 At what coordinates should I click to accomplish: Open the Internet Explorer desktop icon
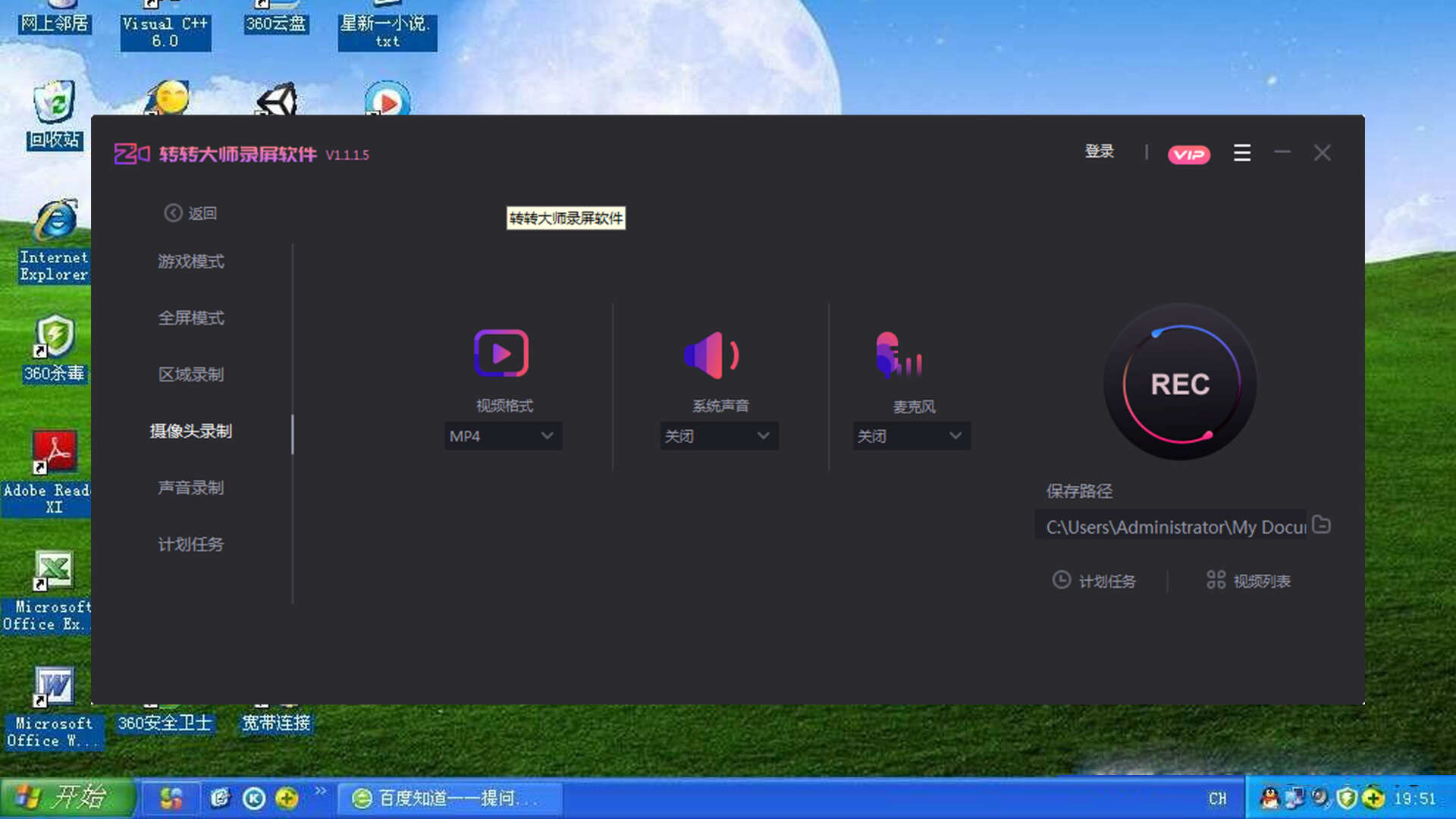(x=54, y=241)
